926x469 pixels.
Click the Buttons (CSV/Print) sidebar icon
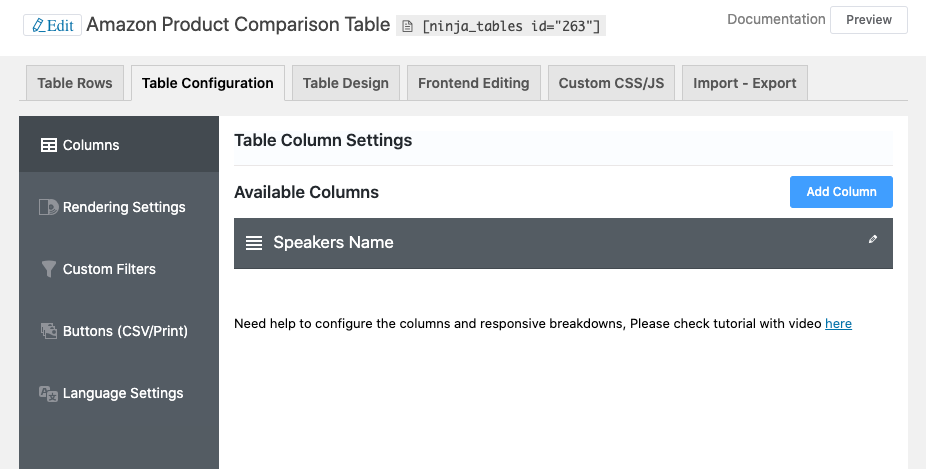pyautogui.click(x=48, y=331)
